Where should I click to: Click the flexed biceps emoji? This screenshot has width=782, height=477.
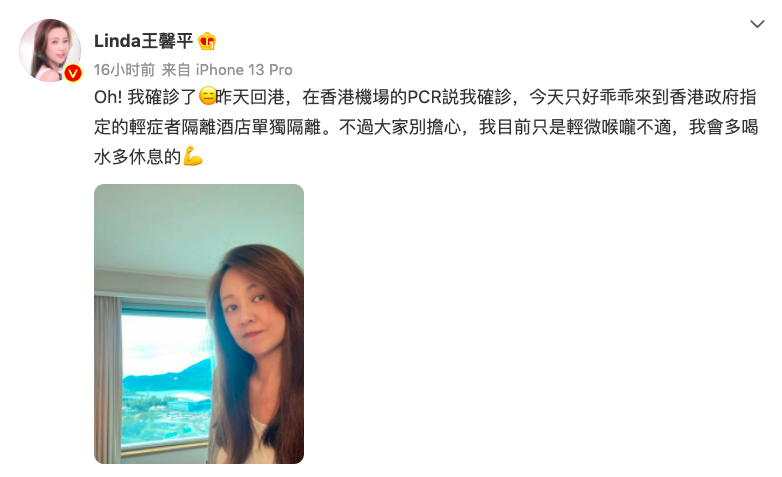193,156
